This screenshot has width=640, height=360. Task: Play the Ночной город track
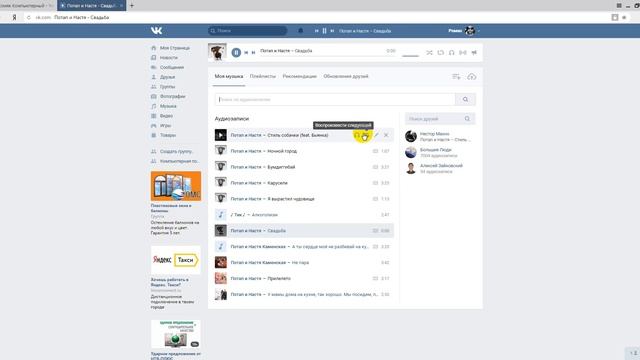coord(221,151)
